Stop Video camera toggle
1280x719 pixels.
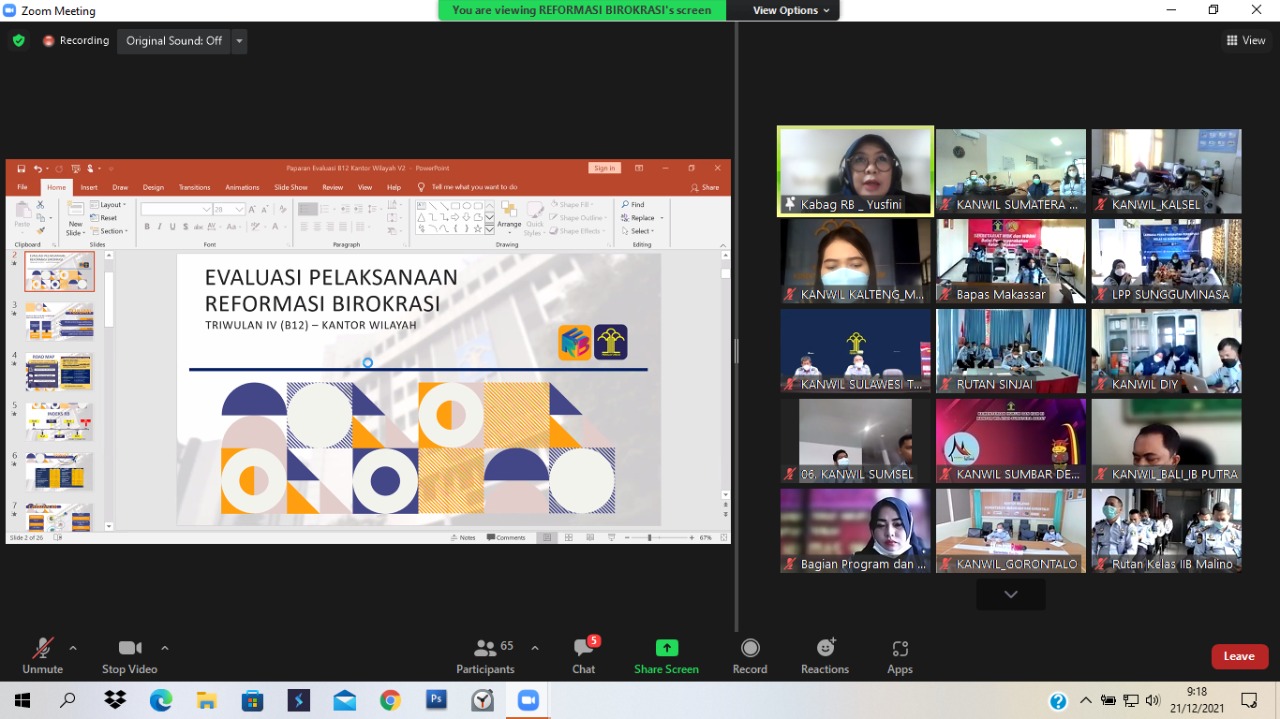pos(129,656)
